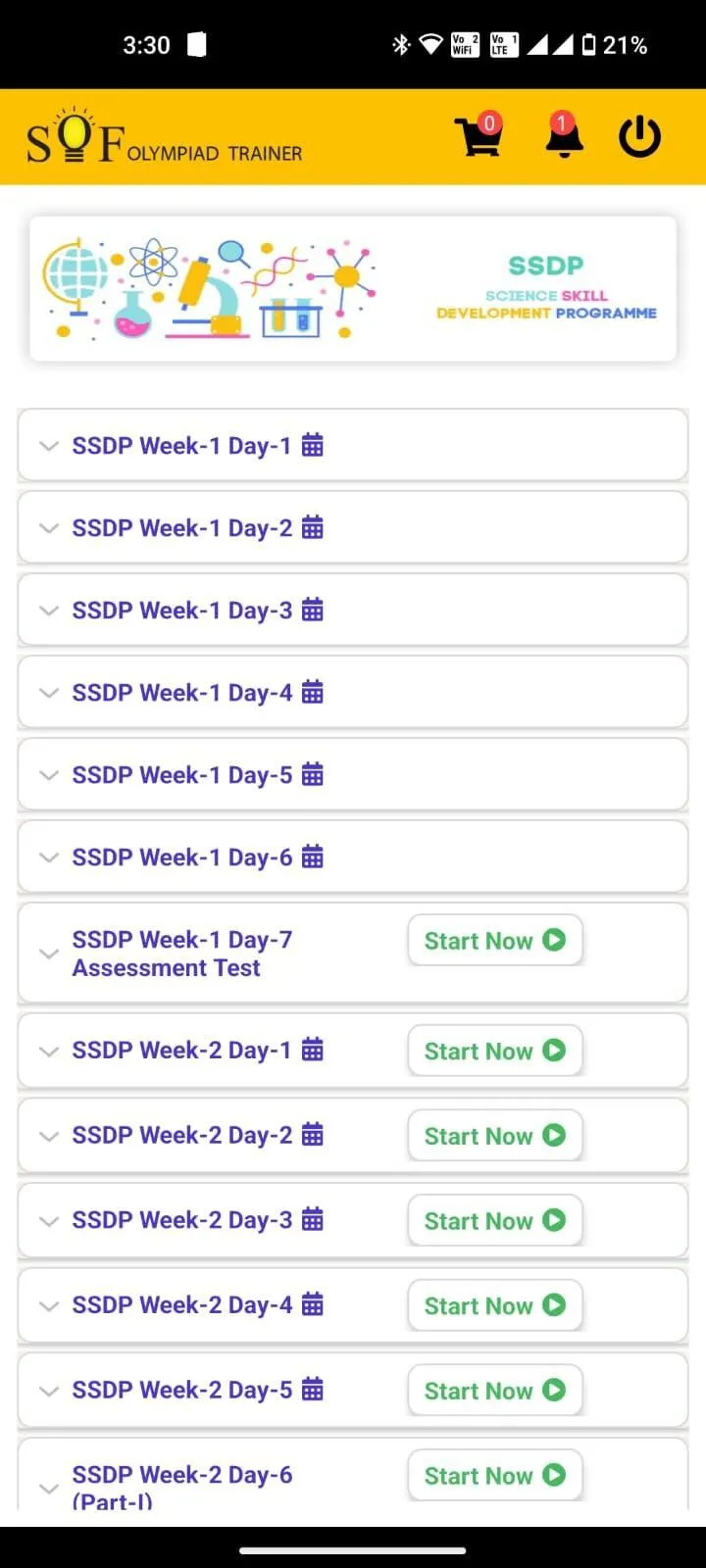Tap the SSDP Science Skill Development banner
Image resolution: width=706 pixels, height=1568 pixels.
click(x=353, y=289)
